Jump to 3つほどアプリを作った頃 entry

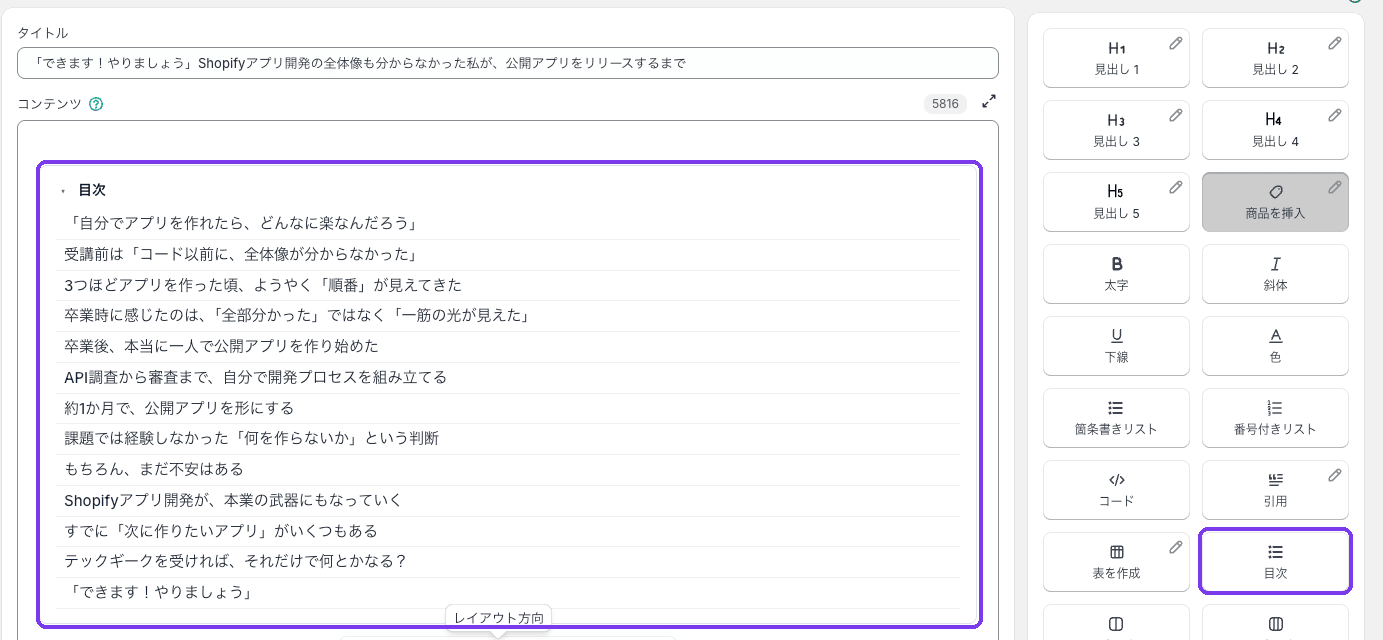[x=263, y=285]
